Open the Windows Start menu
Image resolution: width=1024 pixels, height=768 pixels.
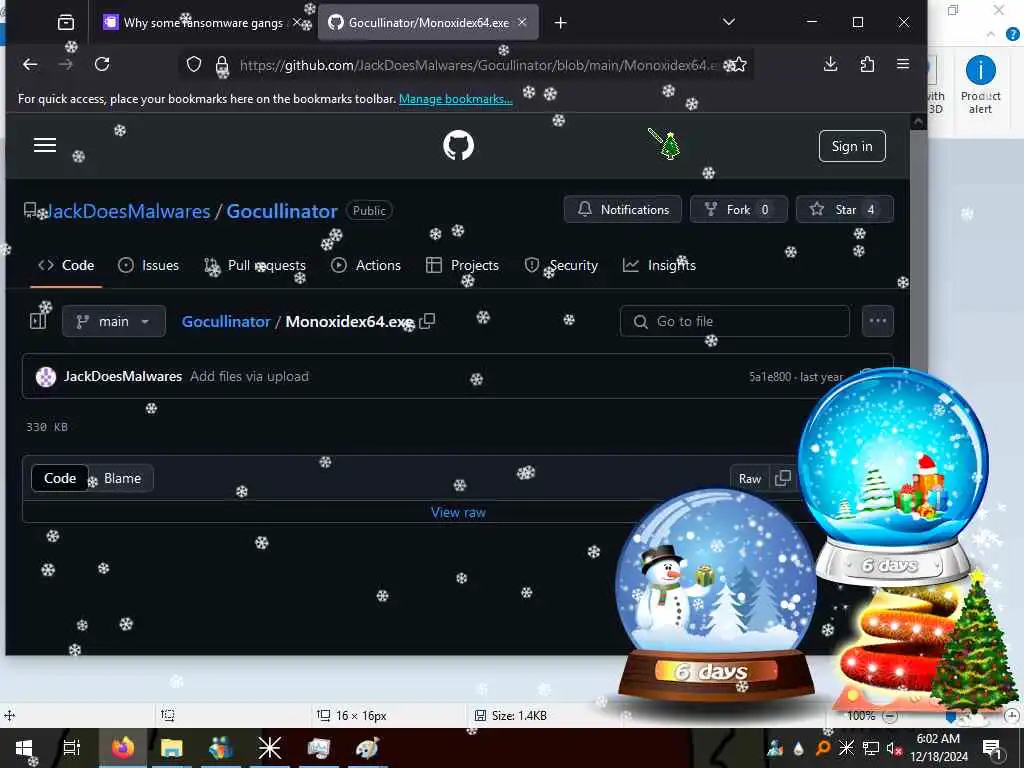click(24, 748)
